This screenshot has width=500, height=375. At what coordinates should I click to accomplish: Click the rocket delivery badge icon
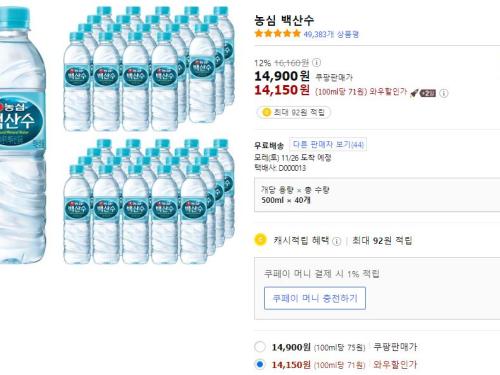423,93
